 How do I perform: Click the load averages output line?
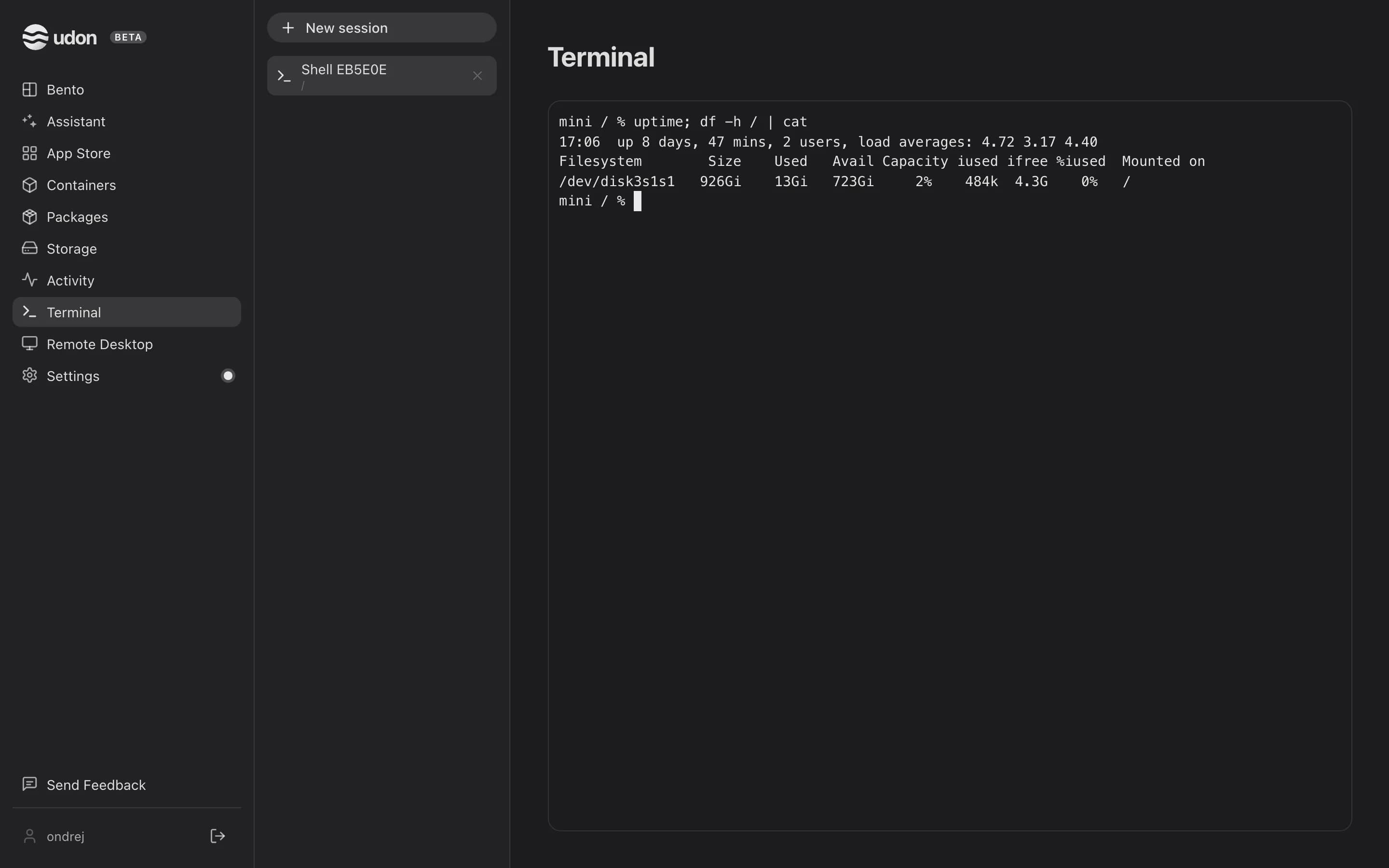828,142
